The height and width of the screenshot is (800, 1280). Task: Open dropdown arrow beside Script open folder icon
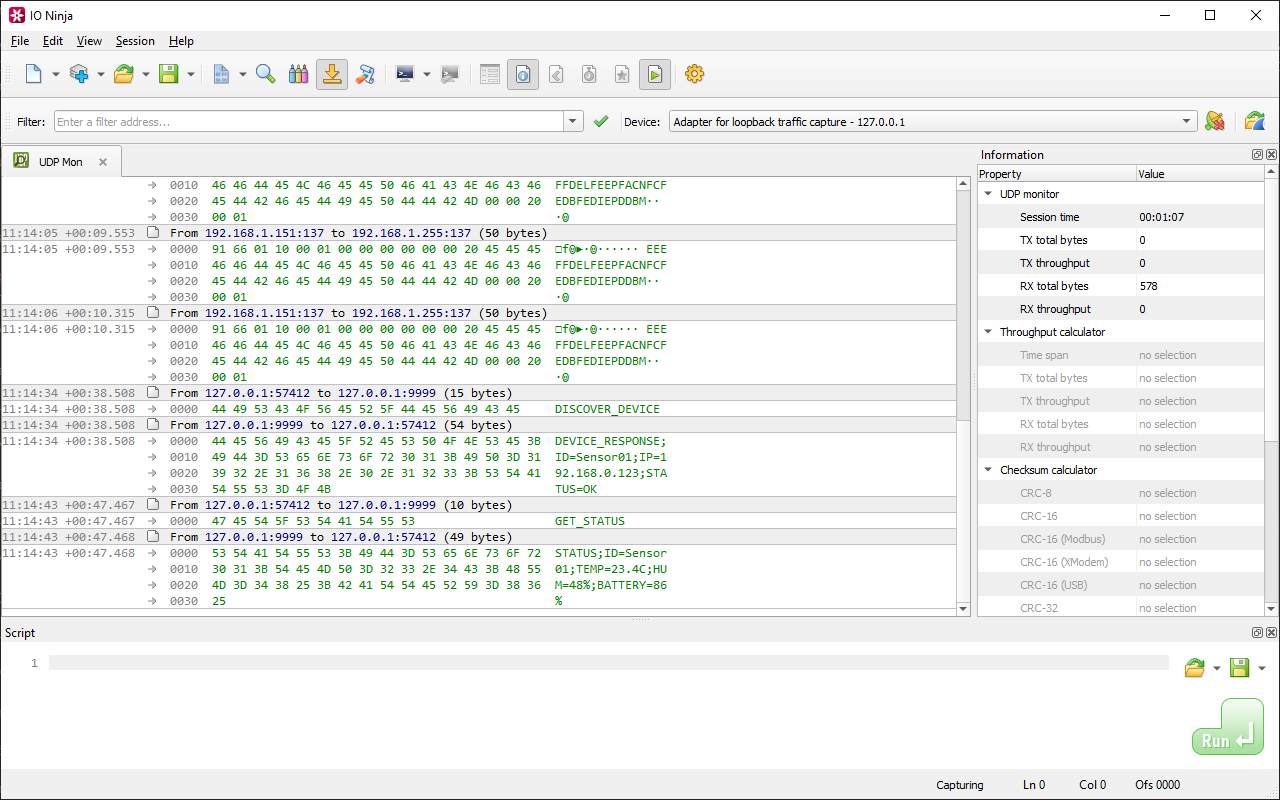(x=1216, y=669)
